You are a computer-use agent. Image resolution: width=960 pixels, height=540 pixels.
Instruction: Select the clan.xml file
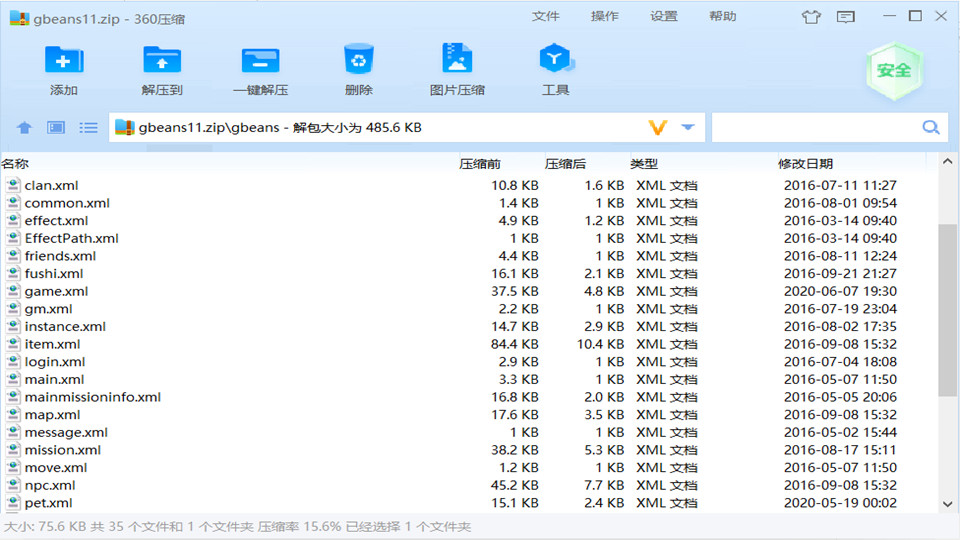point(51,185)
